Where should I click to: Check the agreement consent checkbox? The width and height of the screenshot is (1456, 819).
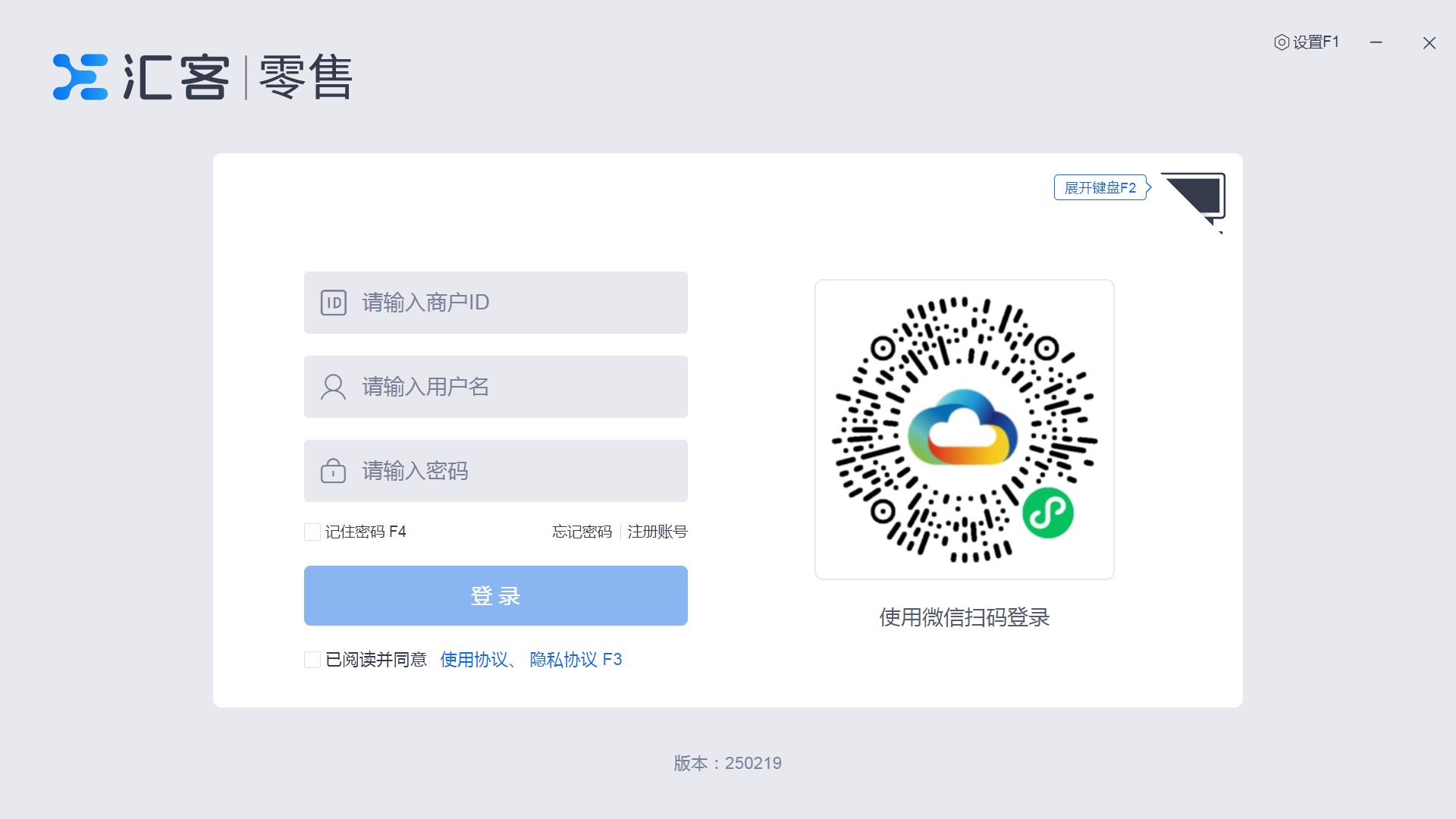(312, 660)
